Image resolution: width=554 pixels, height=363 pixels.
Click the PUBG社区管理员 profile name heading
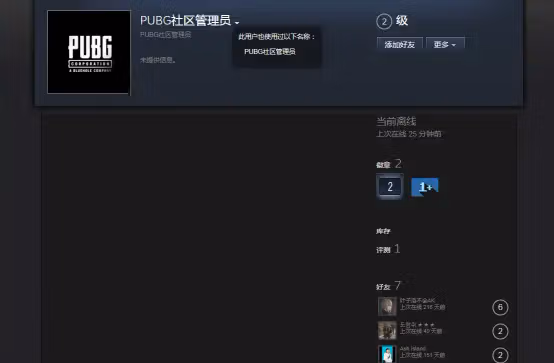(185, 21)
